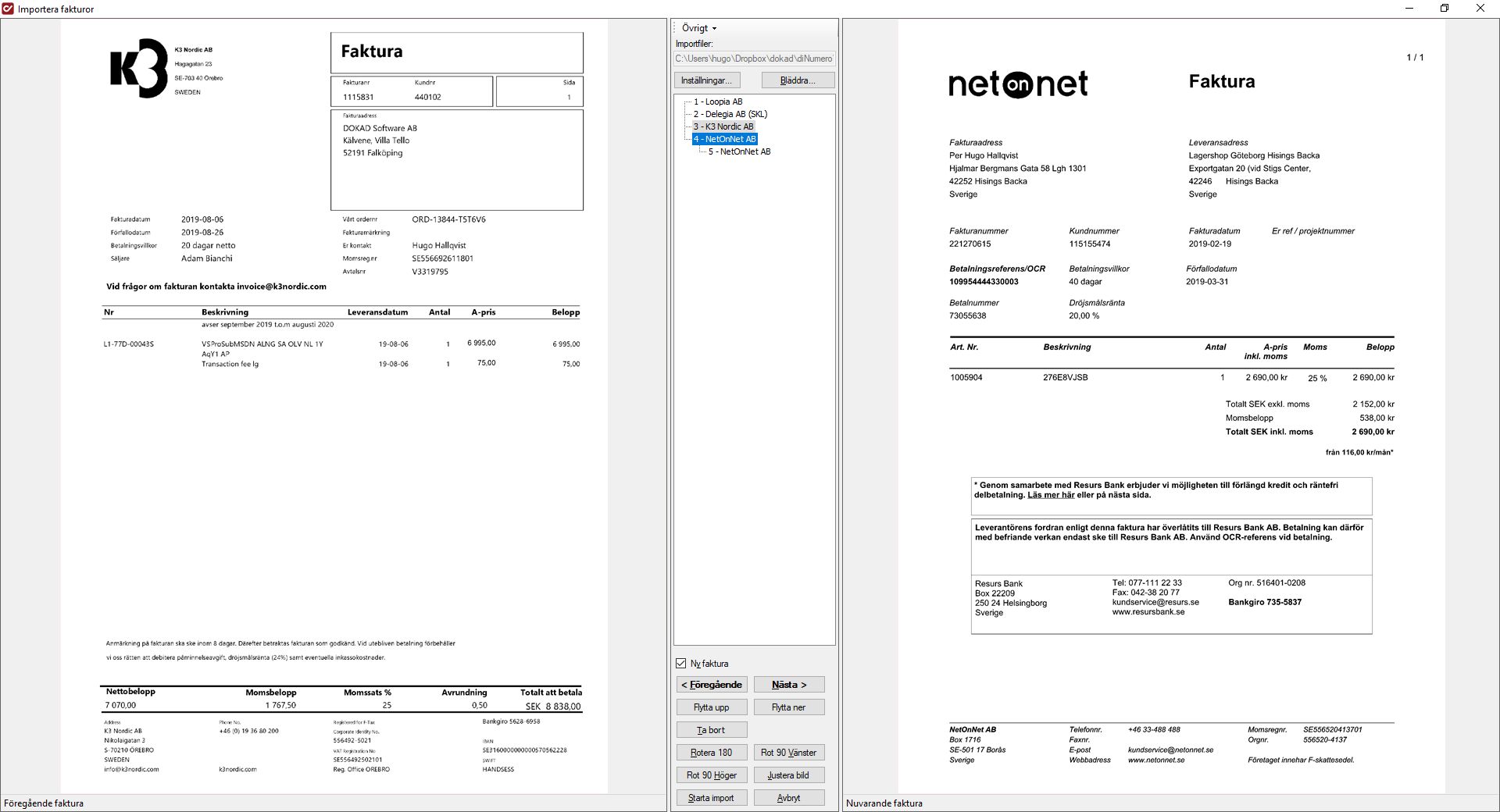The height and width of the screenshot is (812, 1500).
Task: Click seller name Adam Bianchi
Action: point(207,258)
